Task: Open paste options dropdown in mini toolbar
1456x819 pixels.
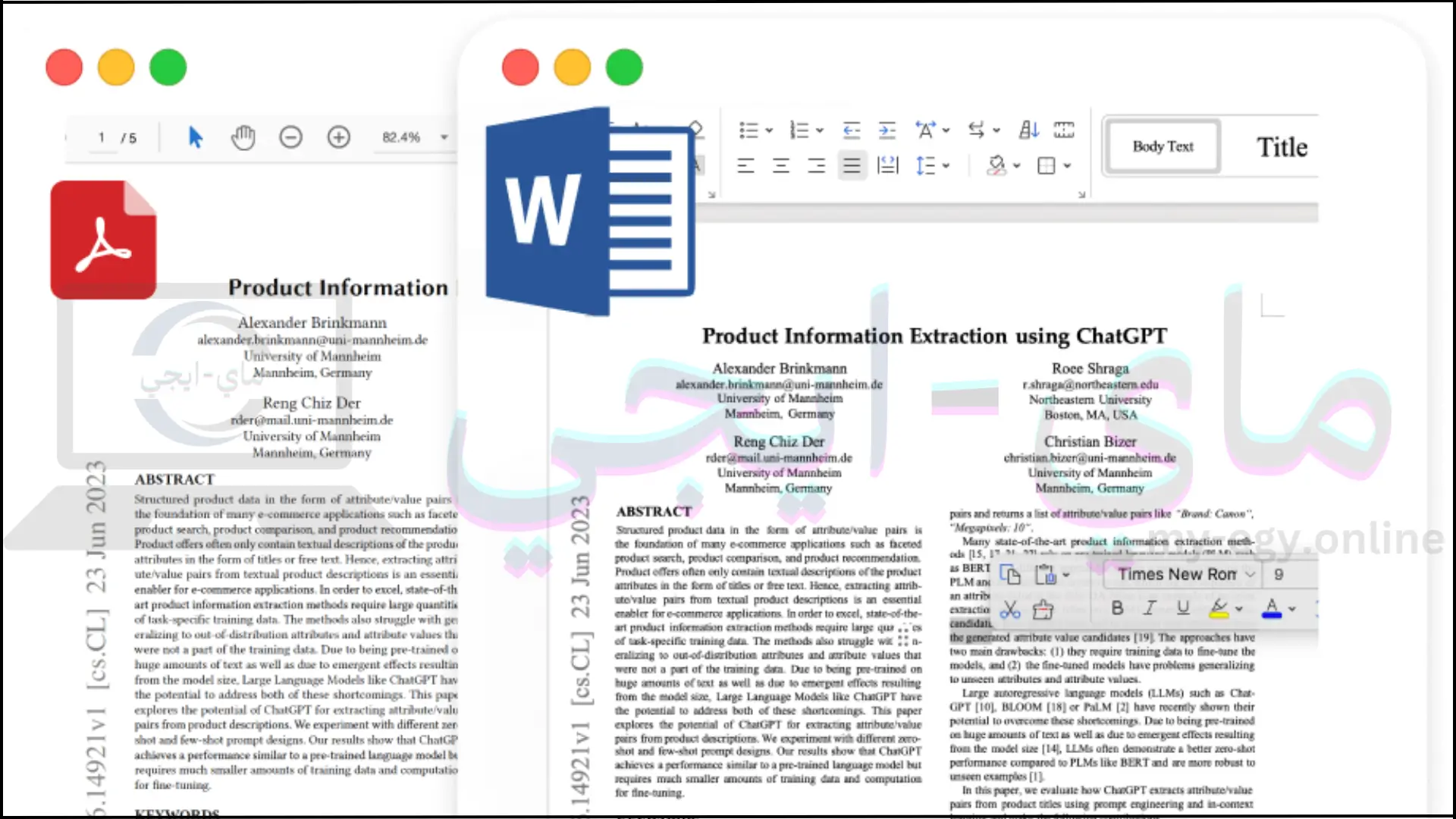Action: (x=1066, y=575)
